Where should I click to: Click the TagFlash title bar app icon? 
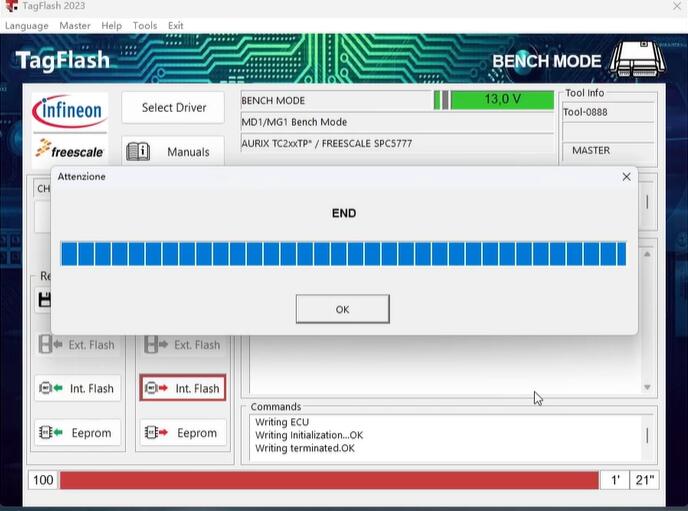(x=12, y=6)
